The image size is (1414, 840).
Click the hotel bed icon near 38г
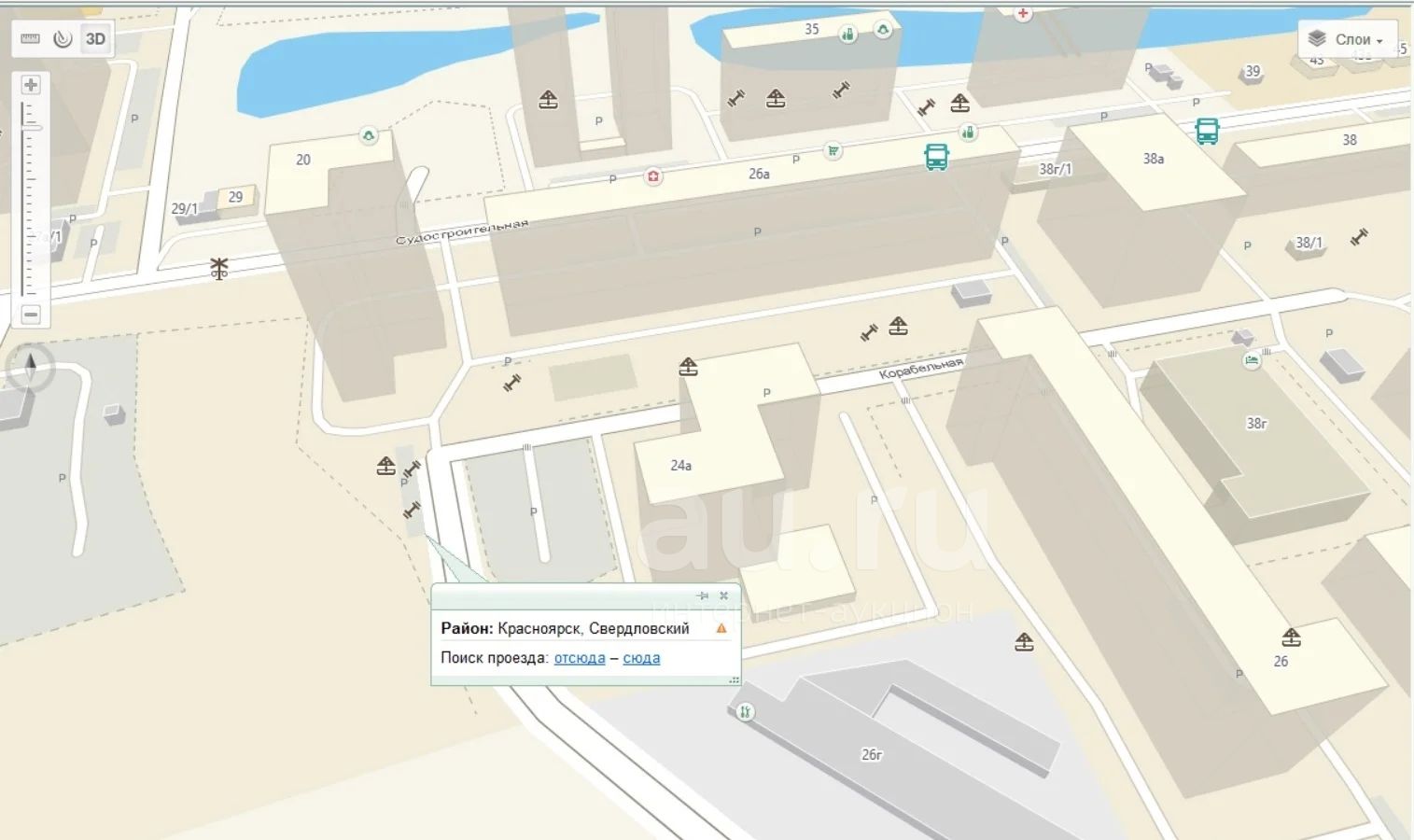pos(1252,360)
